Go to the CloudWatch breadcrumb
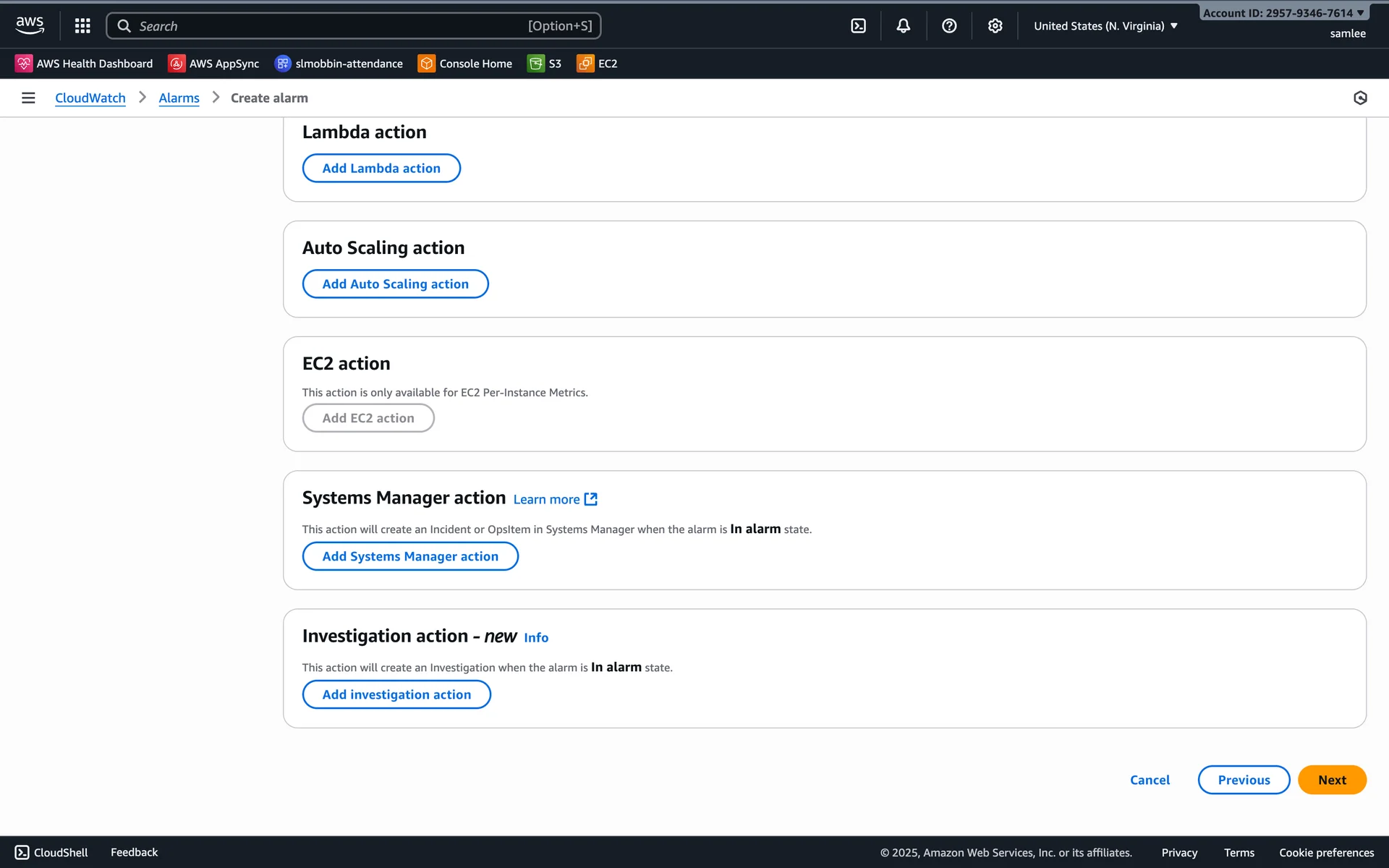Image resolution: width=1389 pixels, height=868 pixels. pyautogui.click(x=90, y=98)
